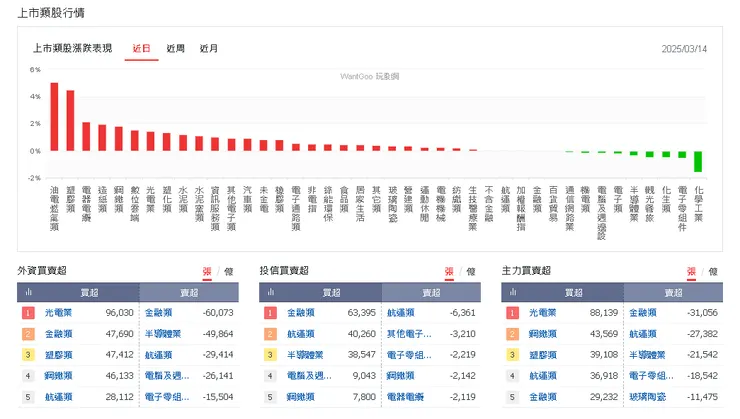Click the 賣超 column header in 外資買賣超 table
Screen dimensions: 740x419
(189, 293)
